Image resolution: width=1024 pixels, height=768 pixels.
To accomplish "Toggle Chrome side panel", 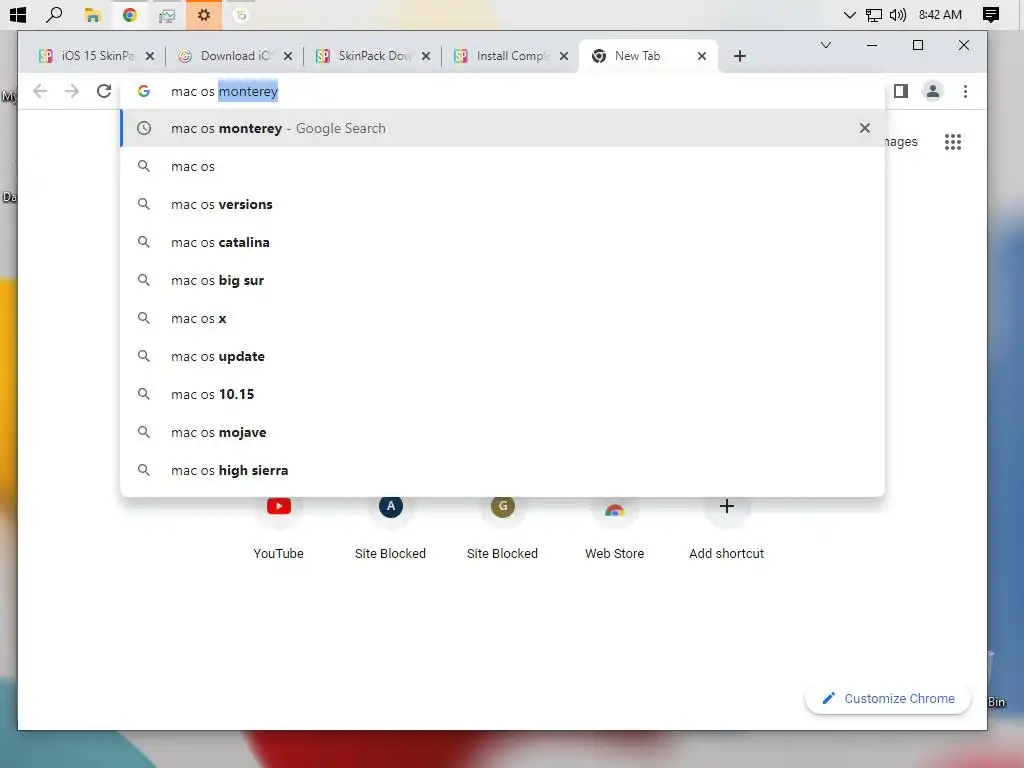I will (x=901, y=91).
